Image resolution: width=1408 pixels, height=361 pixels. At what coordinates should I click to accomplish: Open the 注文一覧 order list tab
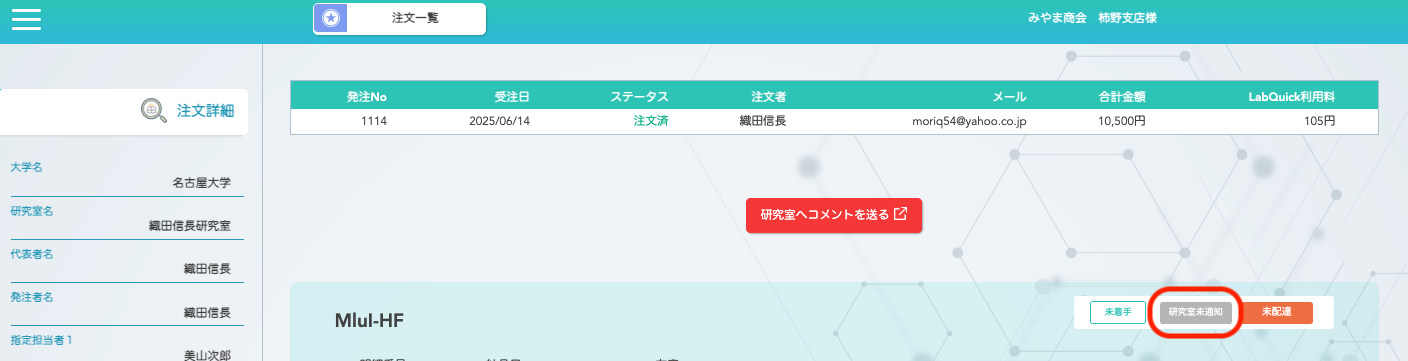click(x=399, y=18)
